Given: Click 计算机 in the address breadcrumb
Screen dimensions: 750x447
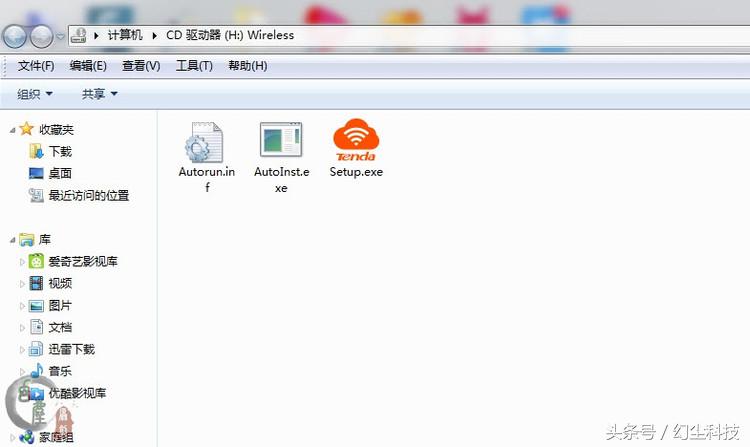Looking at the screenshot, I should pyautogui.click(x=125, y=35).
